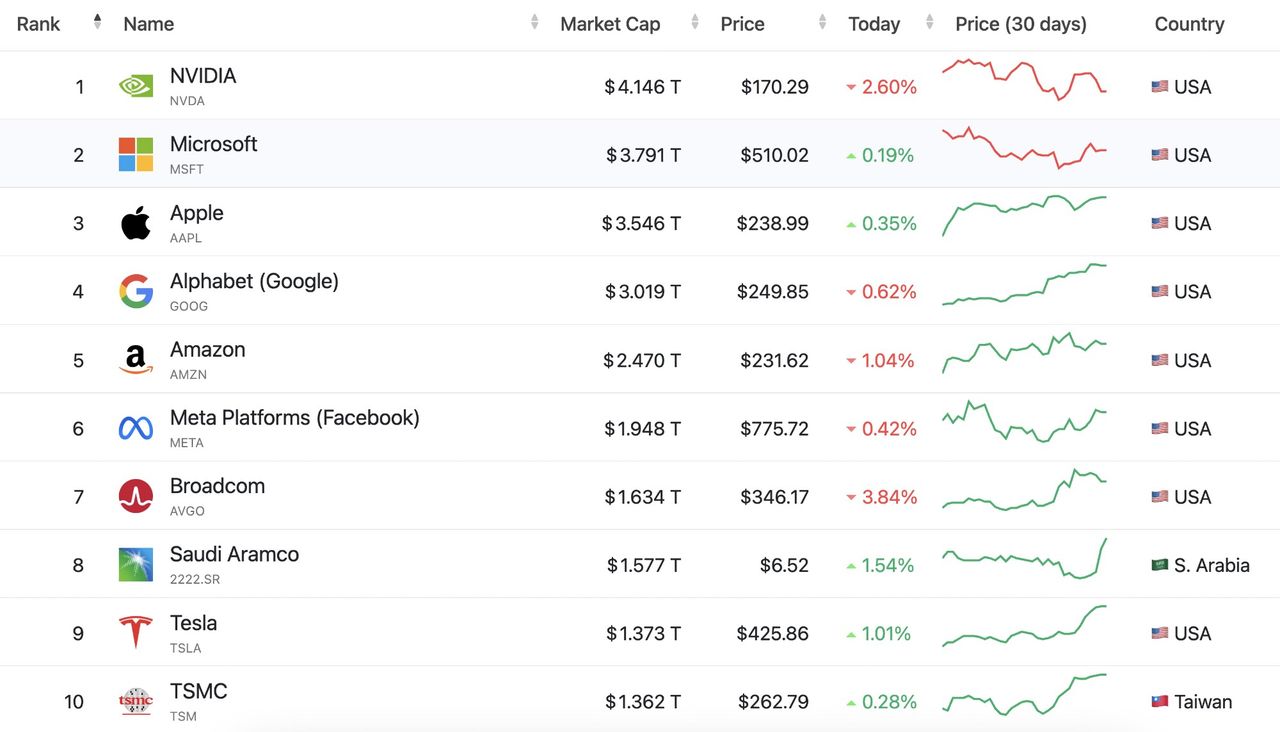Viewport: 1280px width, 732px height.
Task: Click the Alphabet Google logo
Action: 136,291
